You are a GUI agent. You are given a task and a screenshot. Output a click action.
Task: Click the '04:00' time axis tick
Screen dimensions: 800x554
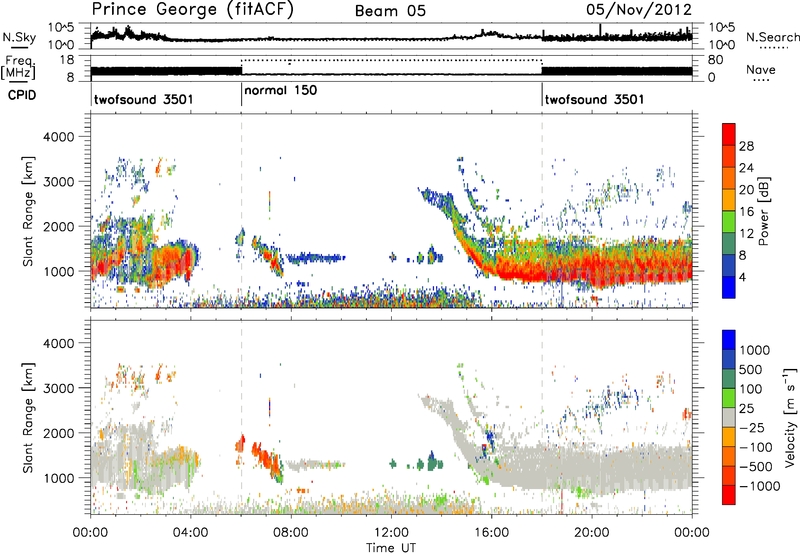click(x=191, y=532)
